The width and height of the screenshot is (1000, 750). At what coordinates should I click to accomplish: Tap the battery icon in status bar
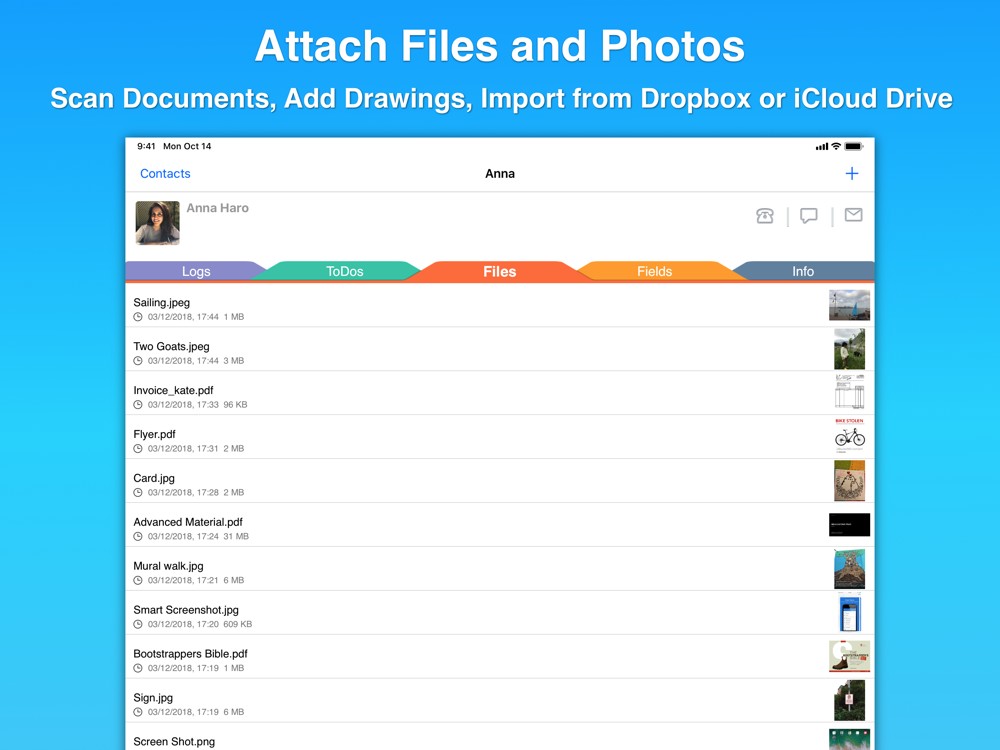tap(854, 146)
